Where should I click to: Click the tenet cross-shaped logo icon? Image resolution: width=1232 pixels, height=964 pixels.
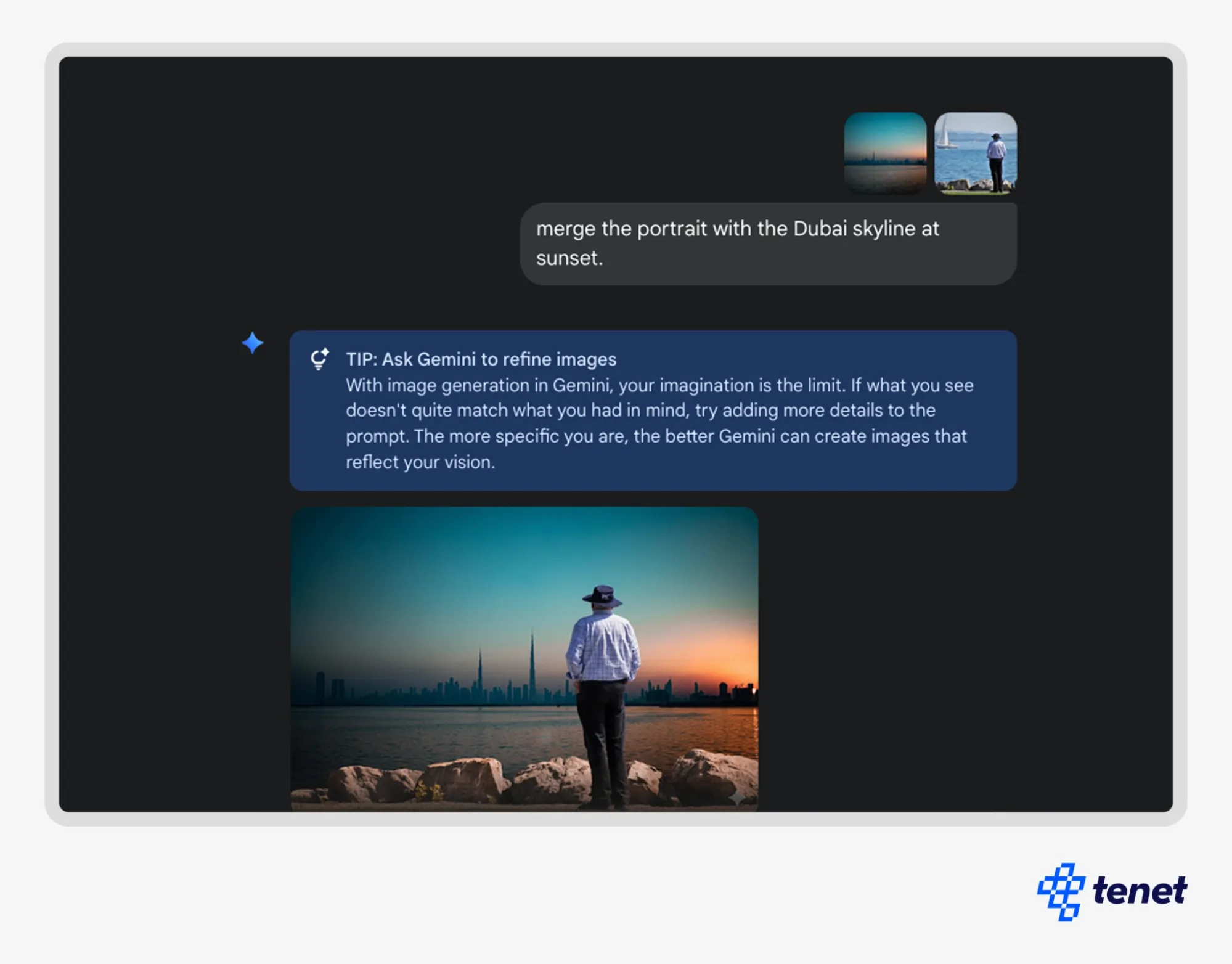coord(1061,891)
